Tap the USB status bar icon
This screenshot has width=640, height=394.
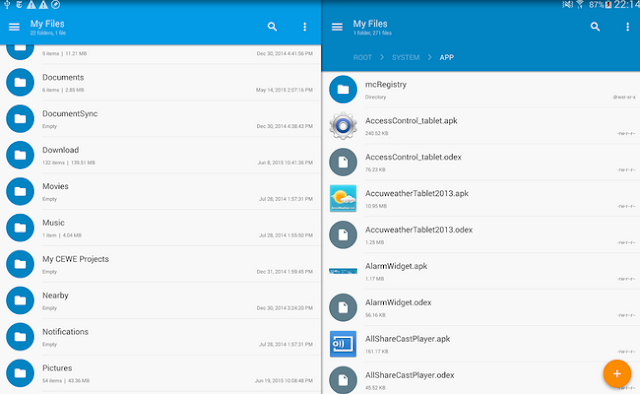(x=7, y=4)
